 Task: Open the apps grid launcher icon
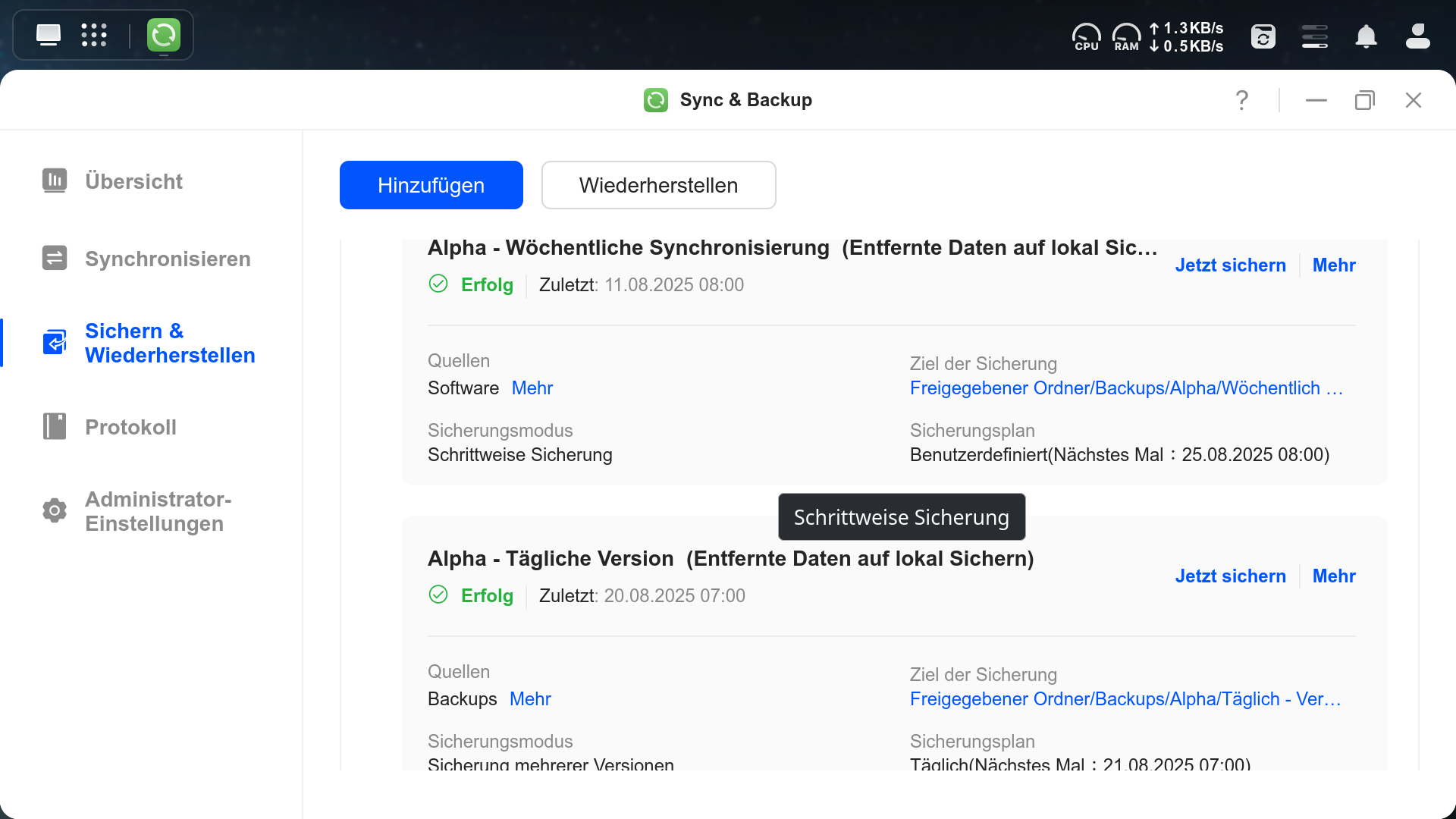pos(94,35)
